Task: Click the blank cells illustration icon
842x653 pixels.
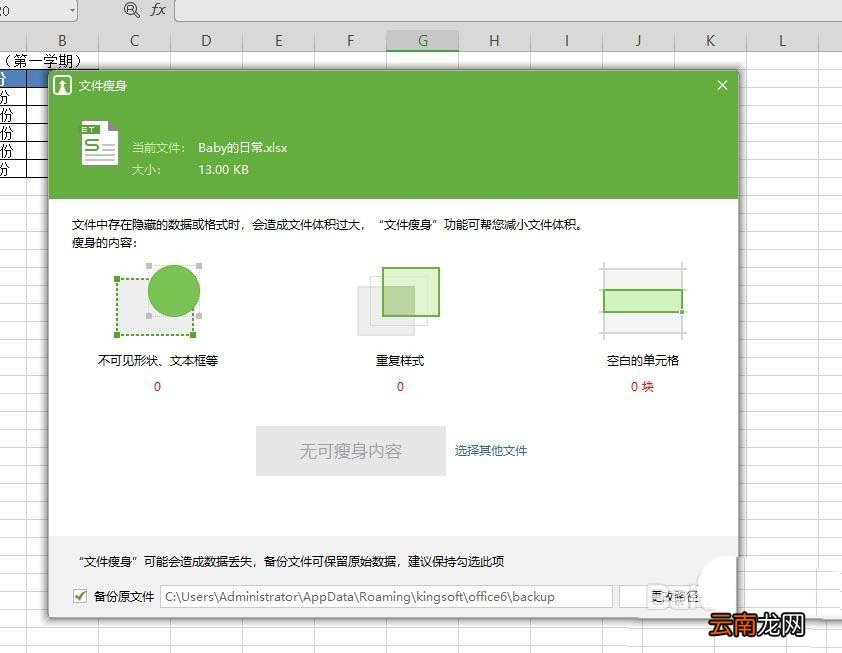Action: (x=643, y=301)
